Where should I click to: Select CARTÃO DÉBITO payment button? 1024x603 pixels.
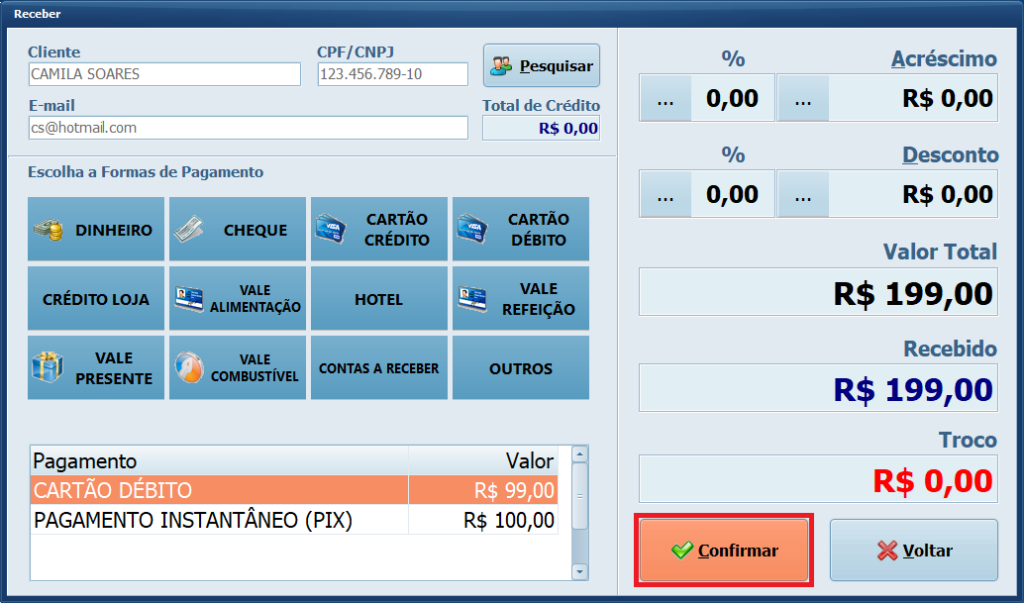coord(521,230)
